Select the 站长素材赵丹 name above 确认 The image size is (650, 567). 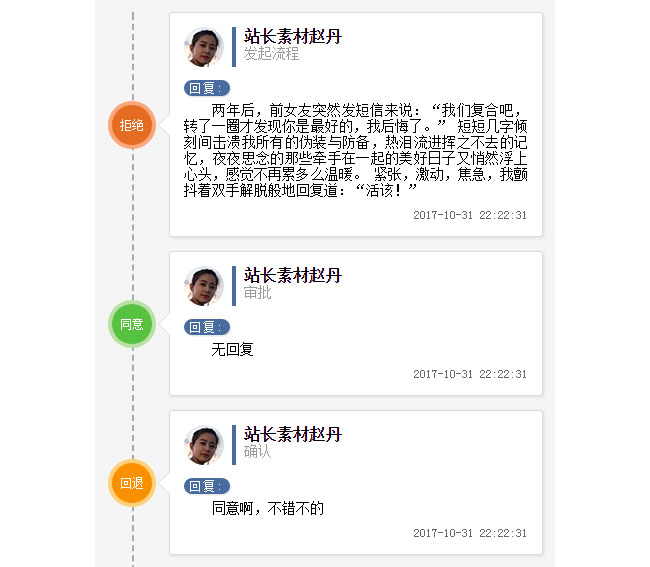293,434
